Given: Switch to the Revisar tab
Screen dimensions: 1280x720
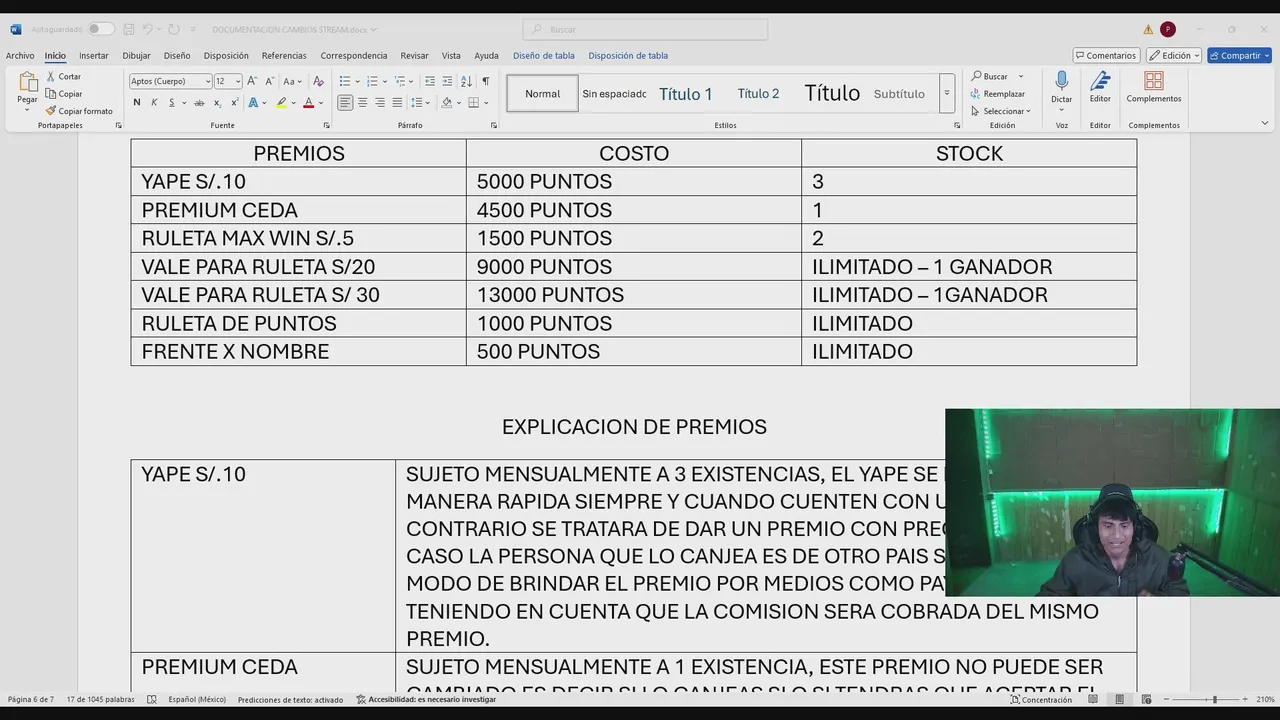Looking at the screenshot, I should pos(414,56).
